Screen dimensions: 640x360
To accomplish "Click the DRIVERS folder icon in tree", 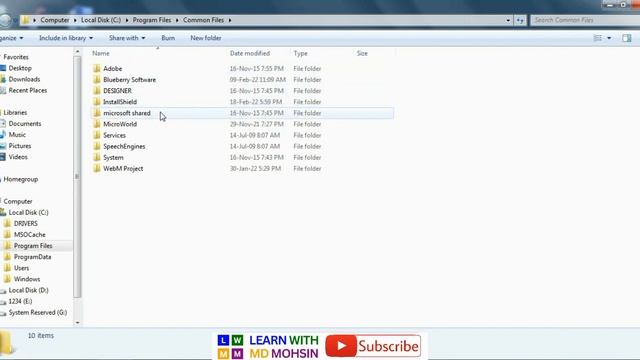I will pyautogui.click(x=7, y=223).
